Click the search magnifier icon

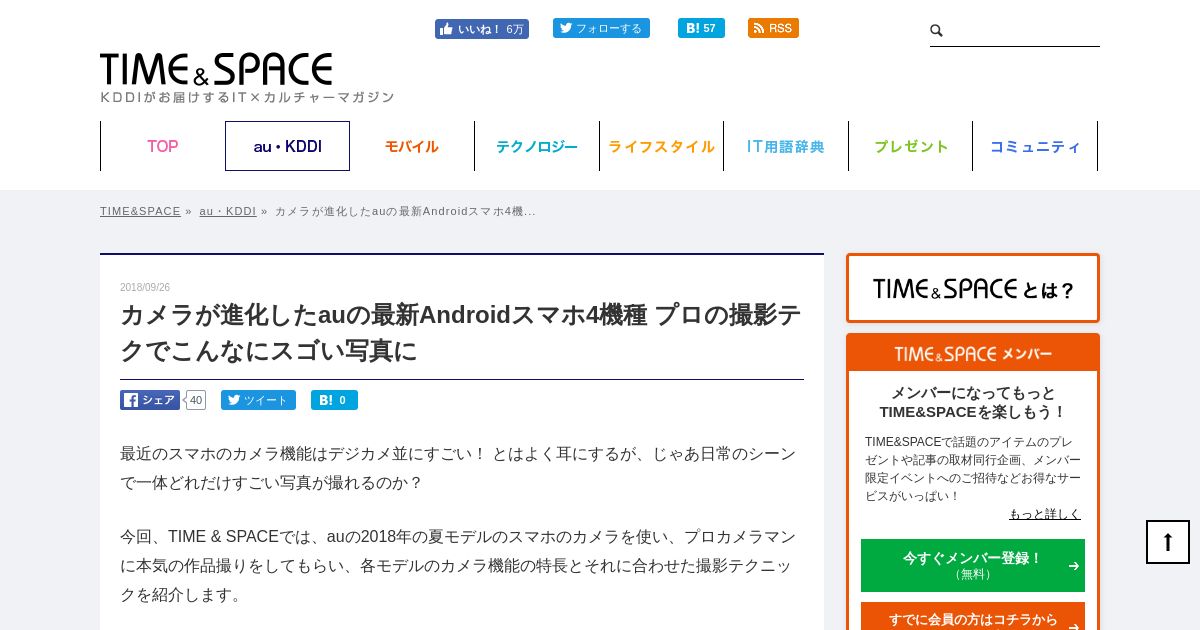tap(937, 31)
